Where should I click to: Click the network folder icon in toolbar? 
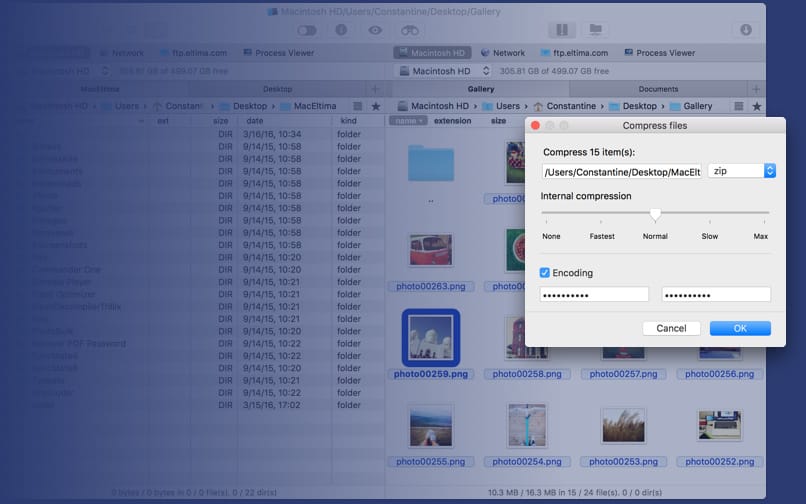[x=596, y=30]
